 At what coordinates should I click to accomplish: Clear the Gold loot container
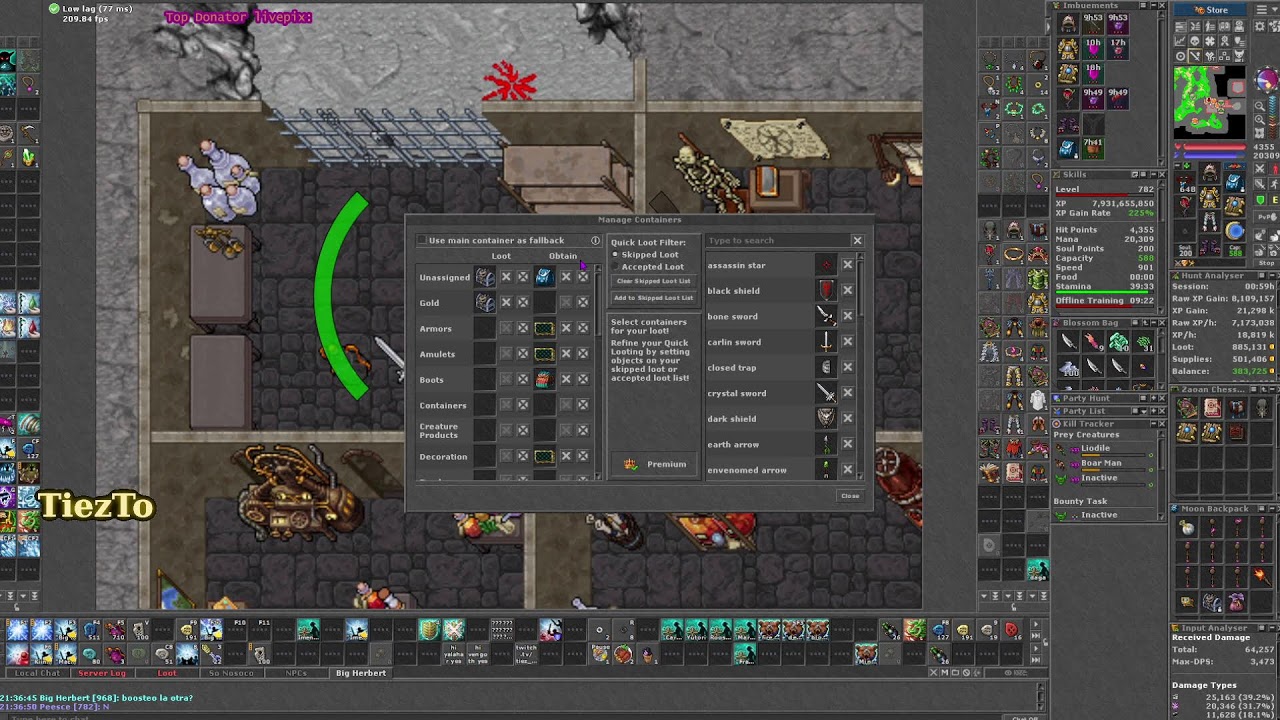tap(506, 302)
